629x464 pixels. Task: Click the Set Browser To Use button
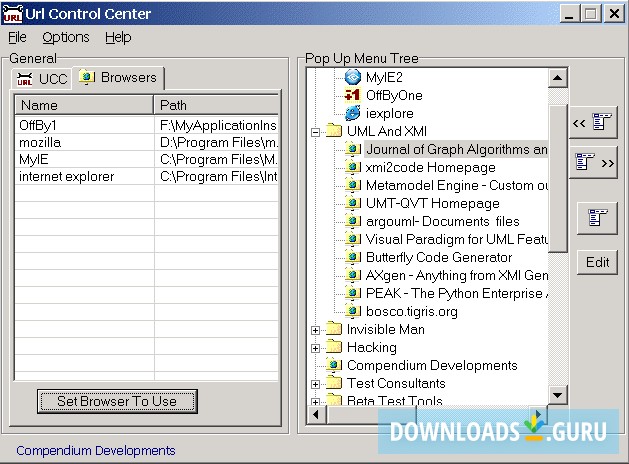tap(117, 401)
